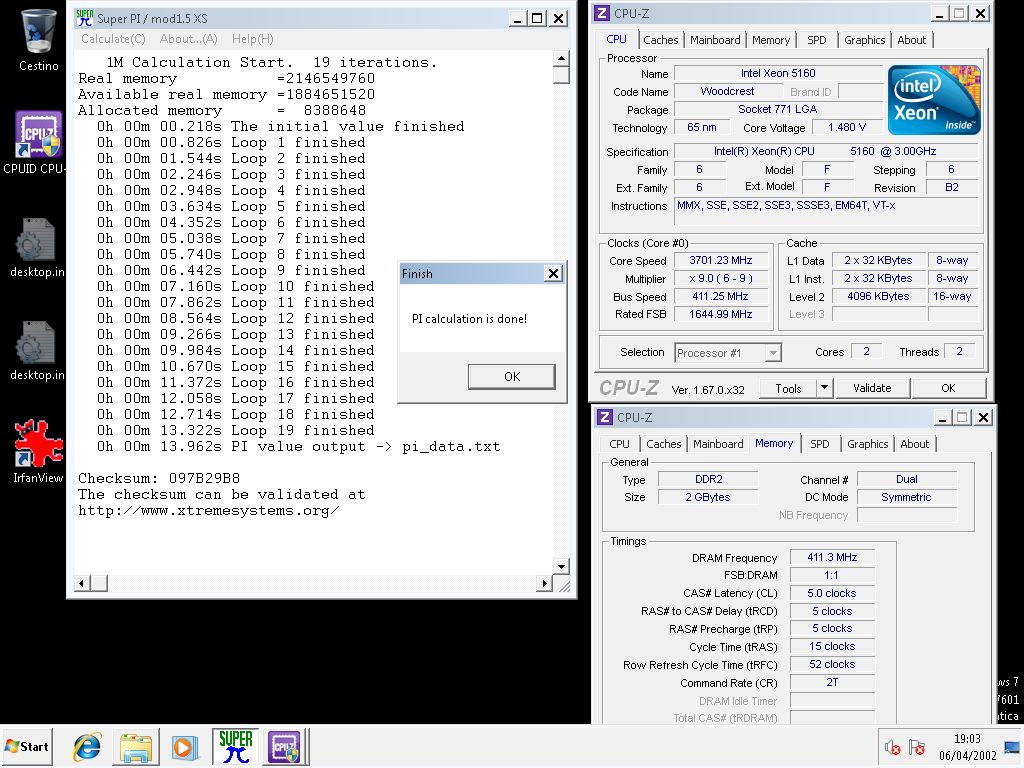Click the Name field Intel Xeon 5160
Viewport: 1024px width, 768px height.
[778, 73]
